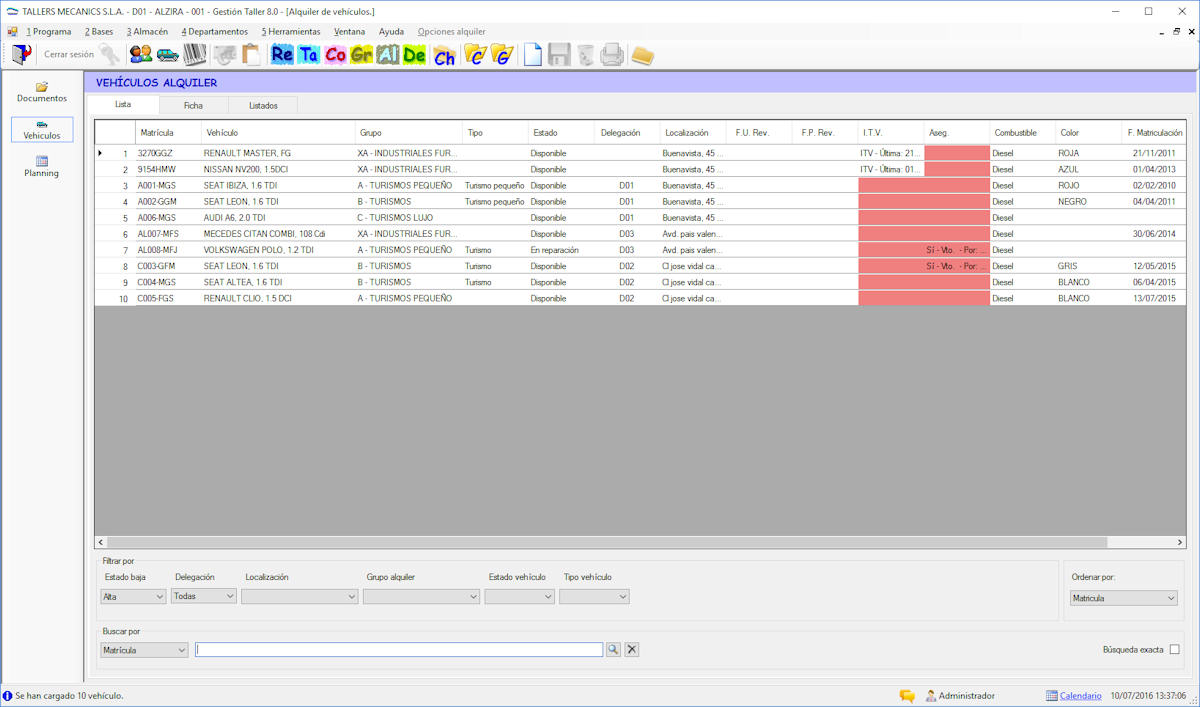Click the save floppy disk icon
Image resolution: width=1200 pixels, height=707 pixels.
pos(559,55)
